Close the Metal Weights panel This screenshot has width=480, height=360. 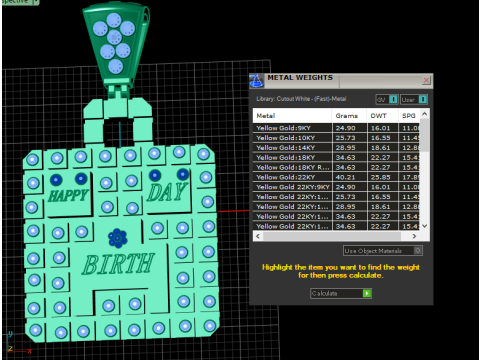(426, 81)
